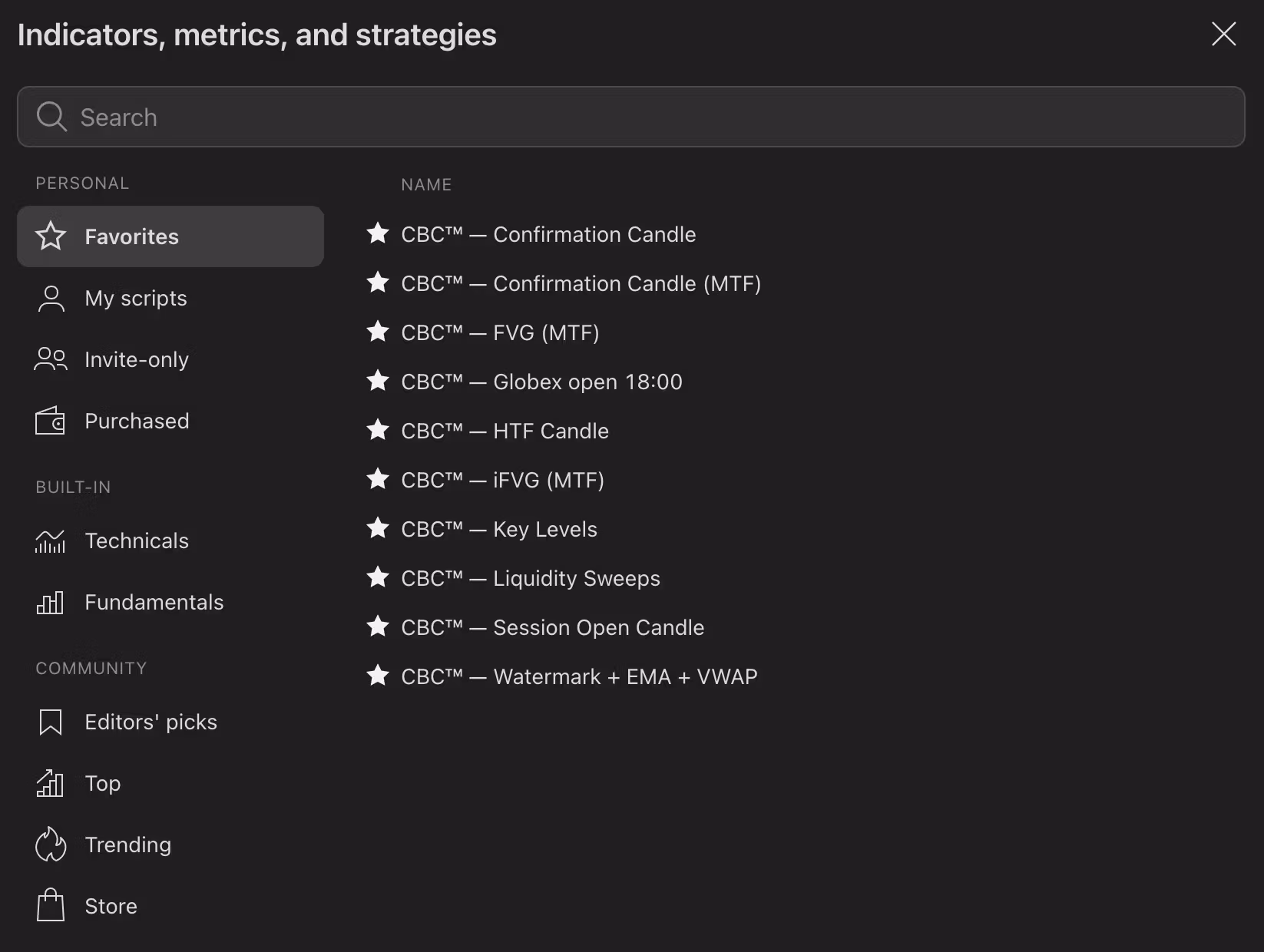Screen dimensions: 1264x952
Task: Open the Favorites category
Action: tap(170, 236)
